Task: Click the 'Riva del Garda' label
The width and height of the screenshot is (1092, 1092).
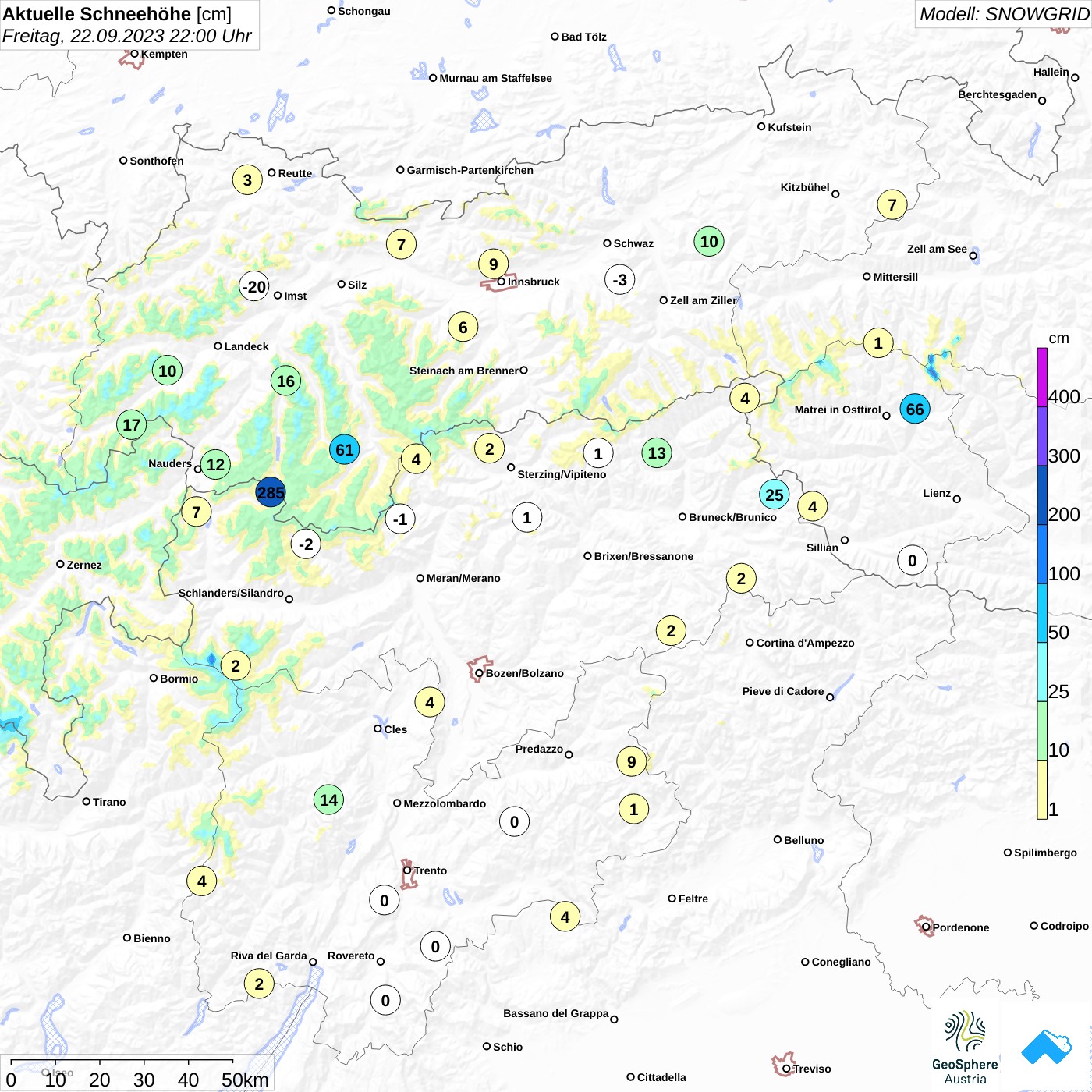Action: (269, 956)
